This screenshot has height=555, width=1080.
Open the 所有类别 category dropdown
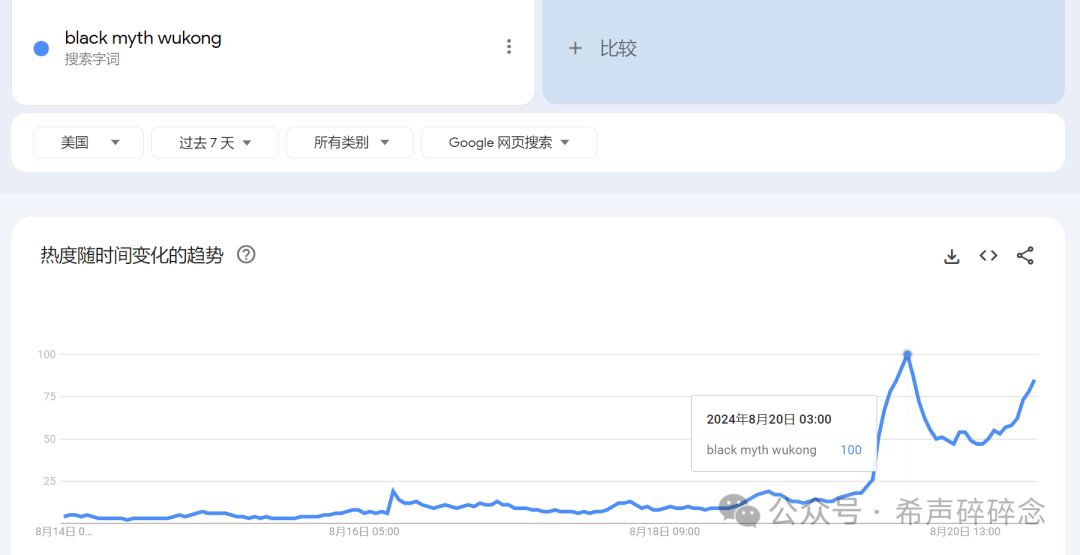click(350, 143)
